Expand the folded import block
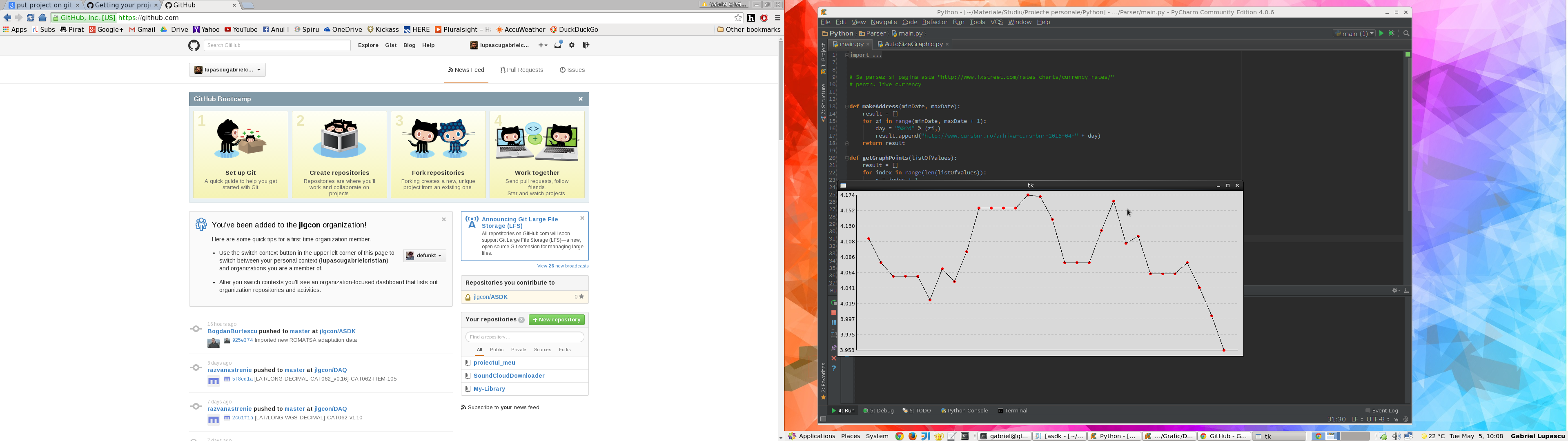Screen dimensions: 1568x441 (x=847, y=56)
